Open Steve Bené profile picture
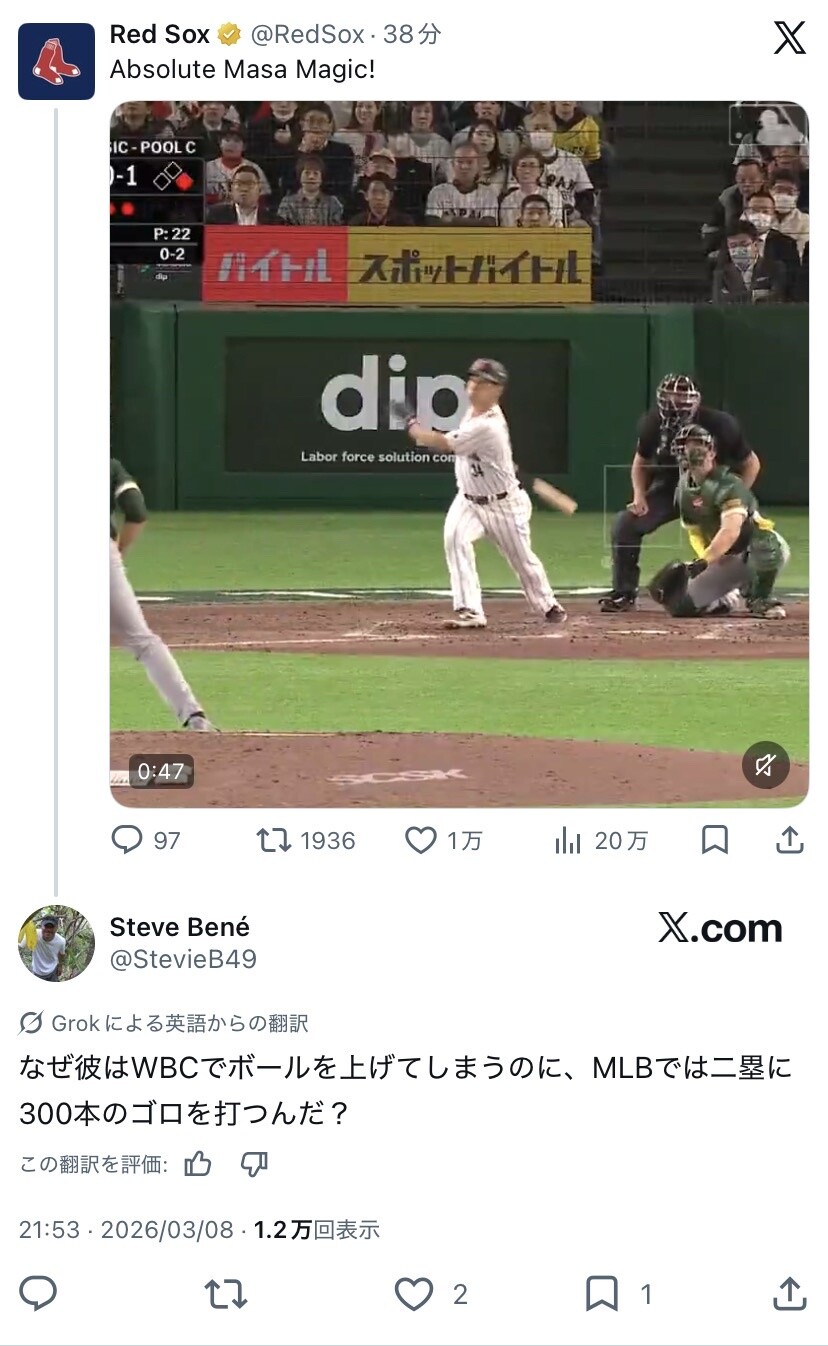This screenshot has width=828, height=1346. click(x=56, y=943)
